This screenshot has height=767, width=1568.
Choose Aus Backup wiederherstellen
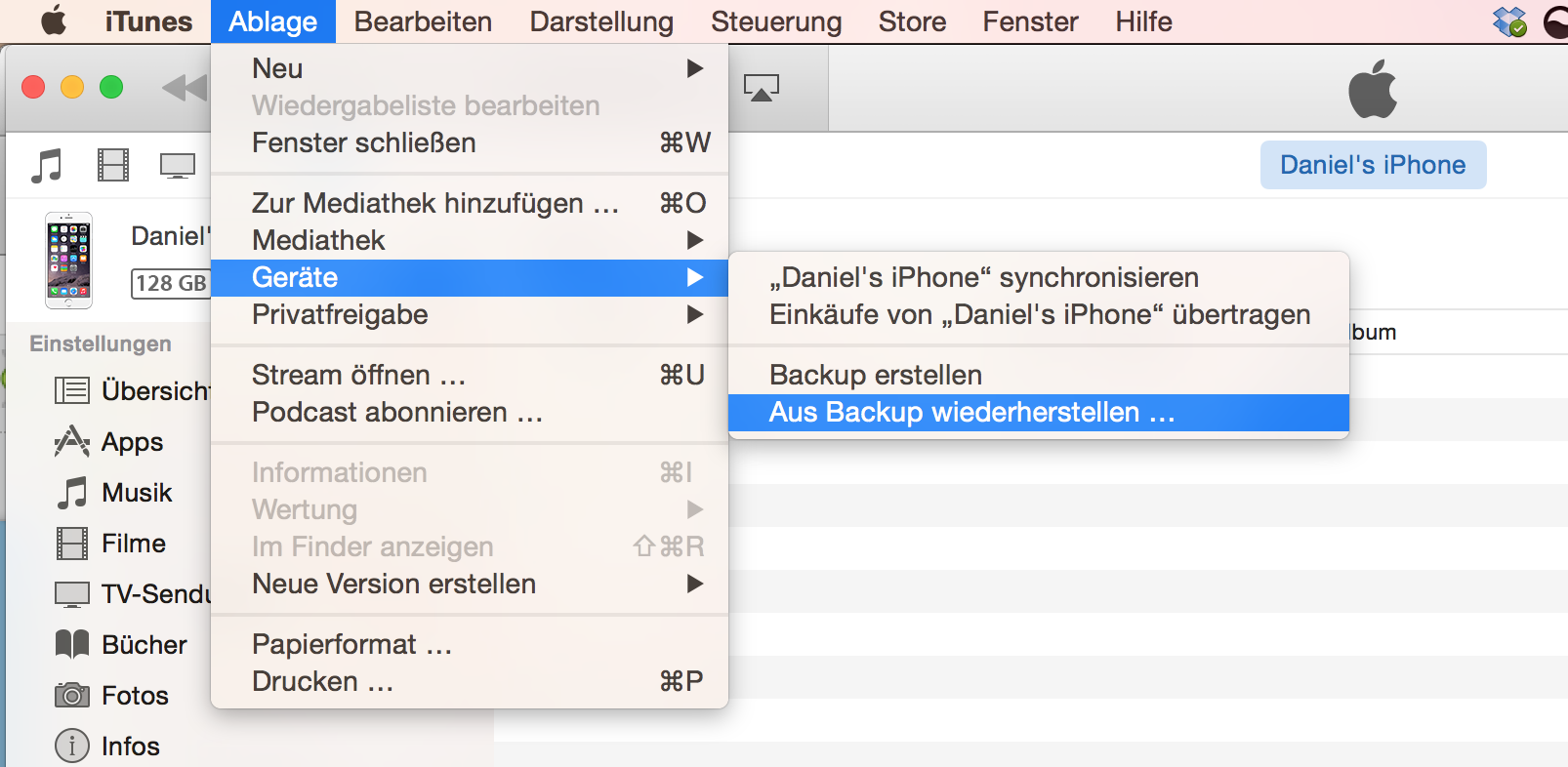point(971,413)
